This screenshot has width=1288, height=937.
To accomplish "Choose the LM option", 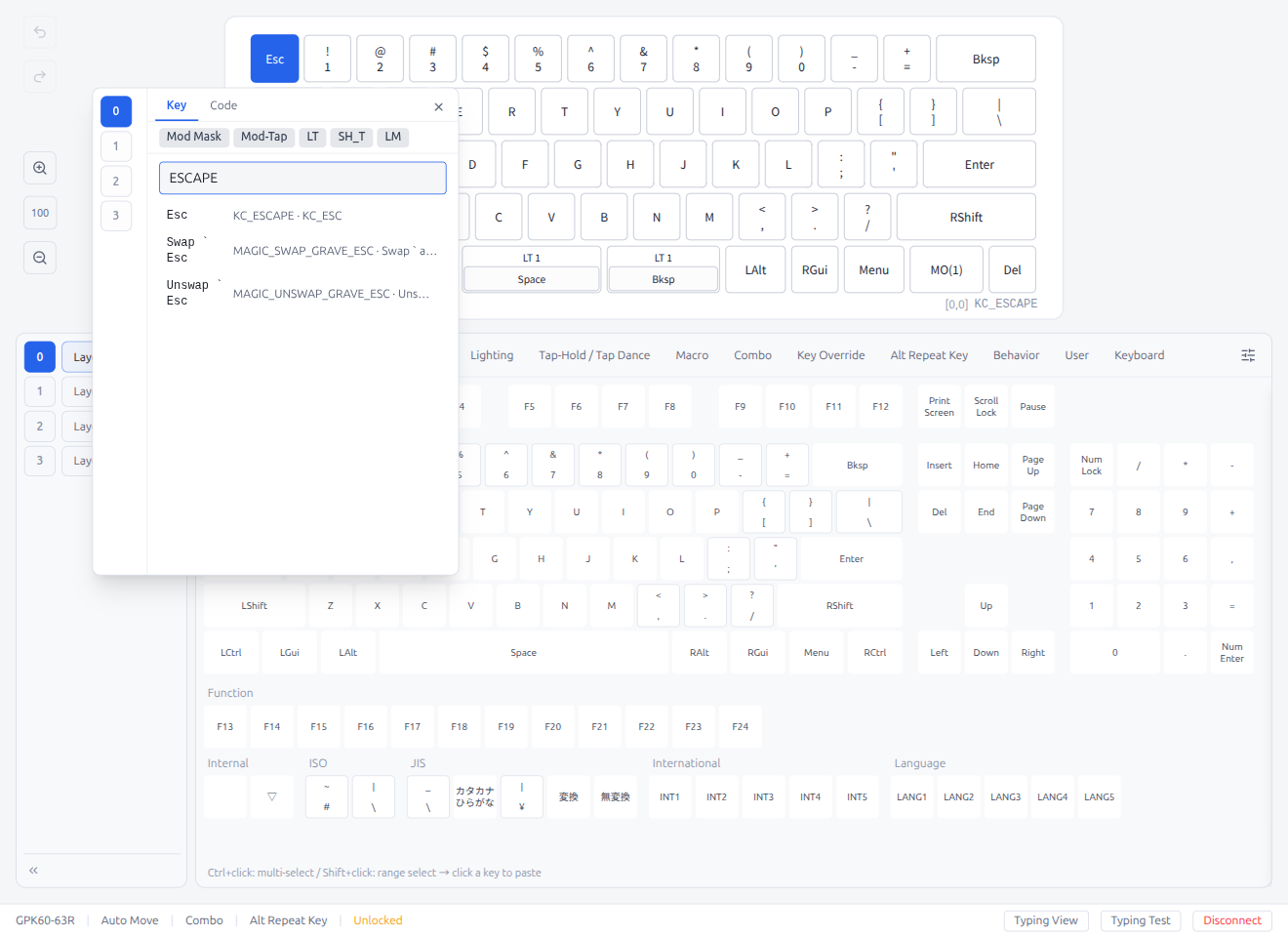I will [393, 137].
